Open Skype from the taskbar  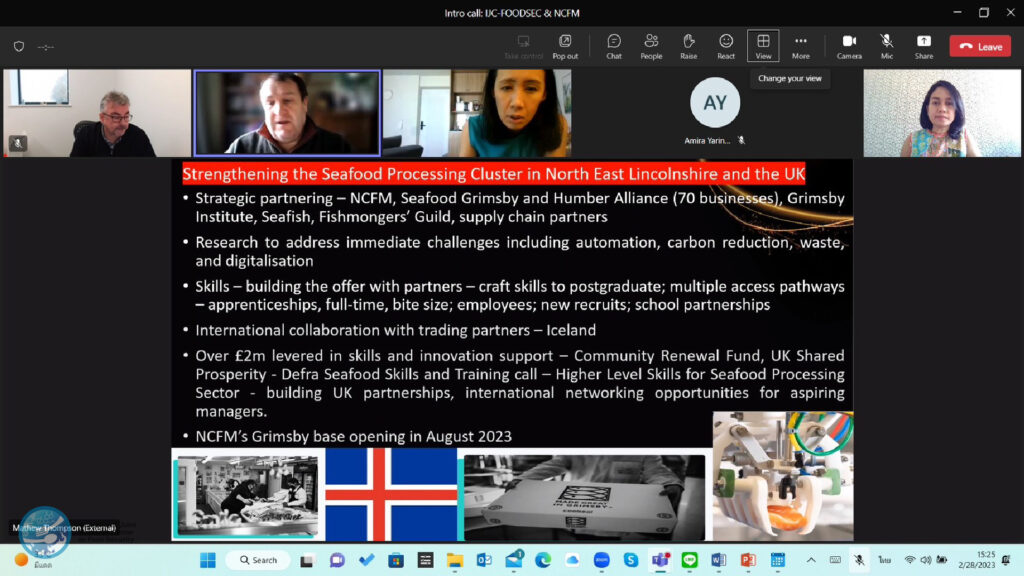(631, 560)
